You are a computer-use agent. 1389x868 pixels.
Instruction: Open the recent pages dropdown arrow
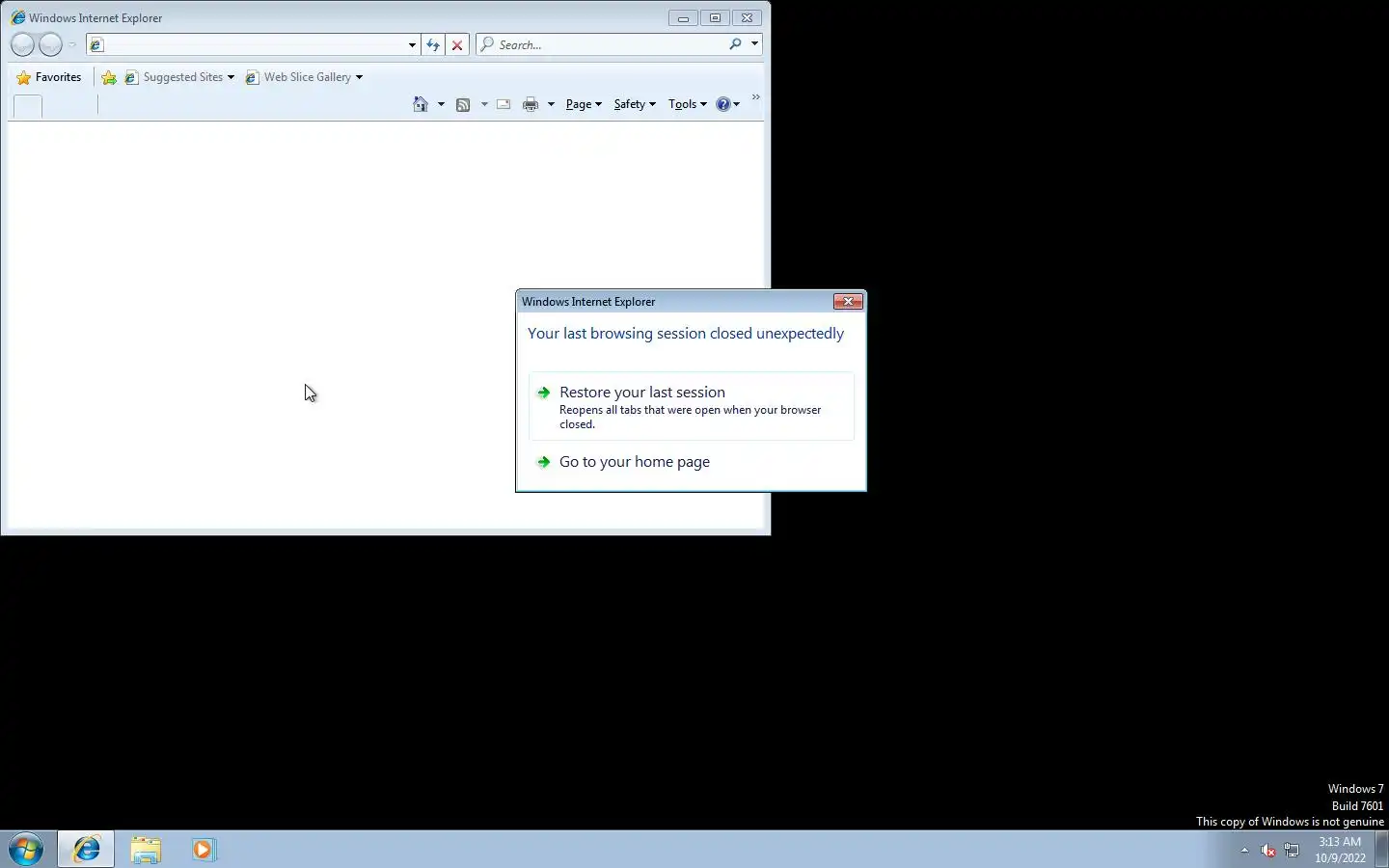pyautogui.click(x=72, y=44)
